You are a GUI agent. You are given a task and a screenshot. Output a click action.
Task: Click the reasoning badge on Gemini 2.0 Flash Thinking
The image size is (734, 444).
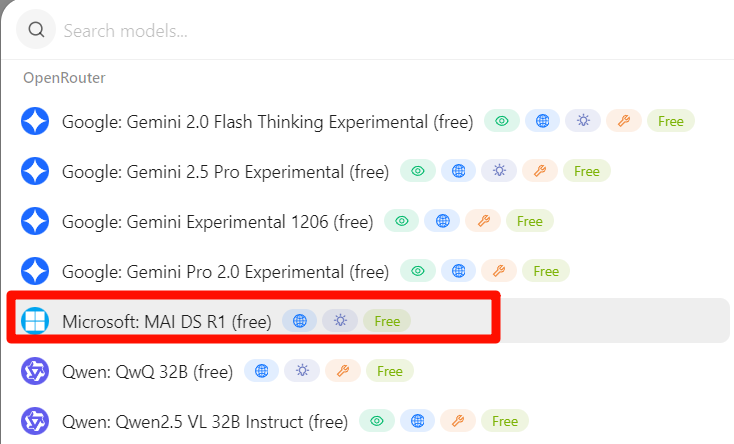click(583, 121)
